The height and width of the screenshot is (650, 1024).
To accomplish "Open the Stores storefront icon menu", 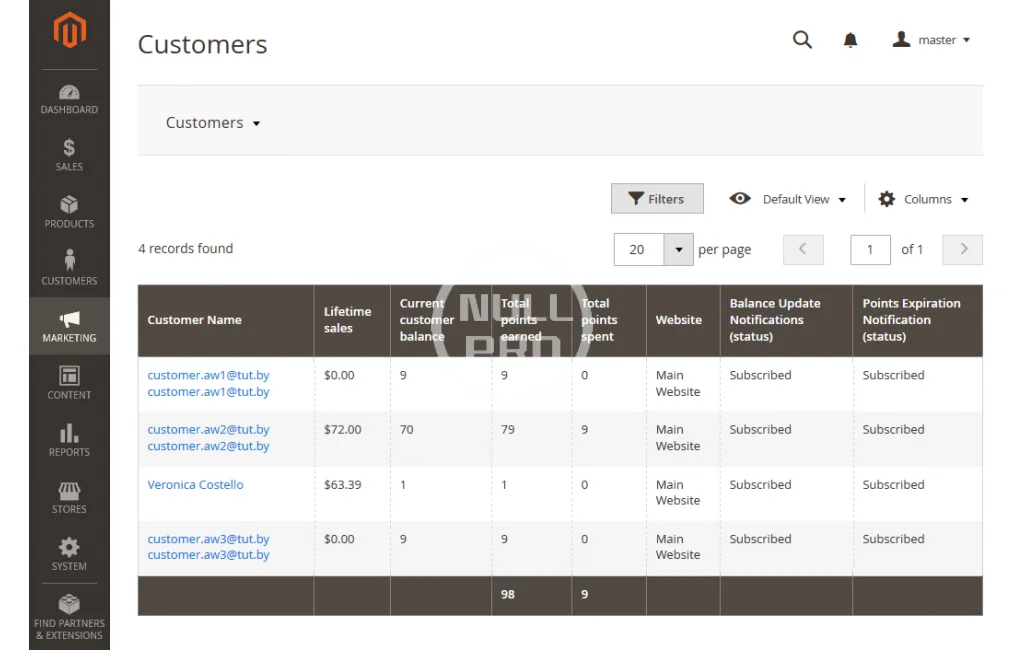I will [69, 497].
